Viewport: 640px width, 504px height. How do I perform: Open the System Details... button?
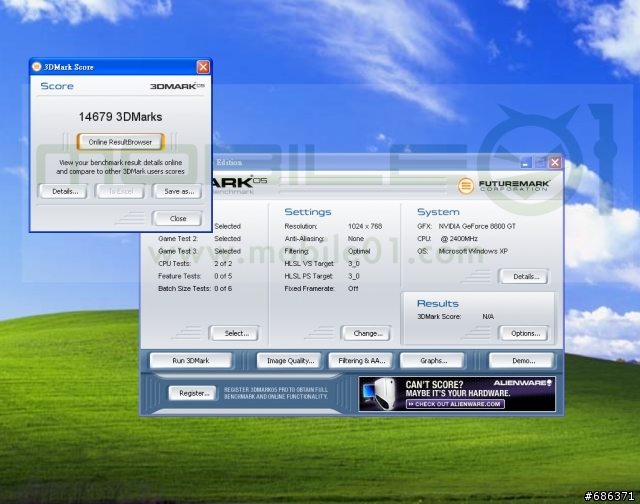point(524,276)
